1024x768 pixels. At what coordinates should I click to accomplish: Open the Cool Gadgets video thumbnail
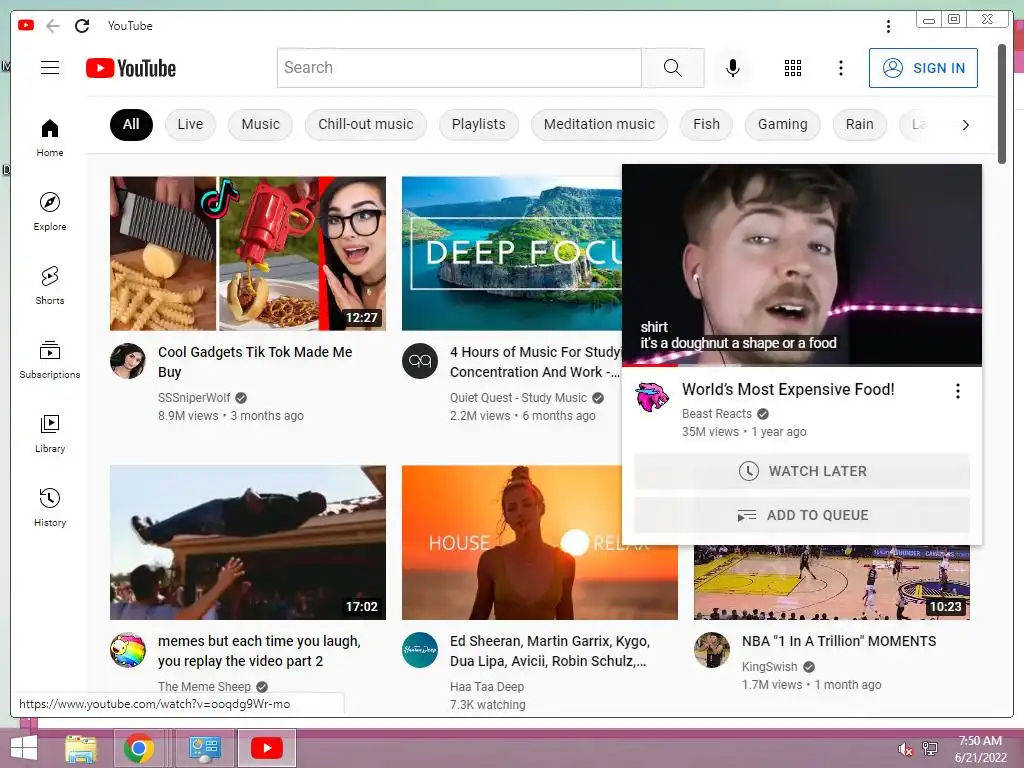tap(248, 253)
